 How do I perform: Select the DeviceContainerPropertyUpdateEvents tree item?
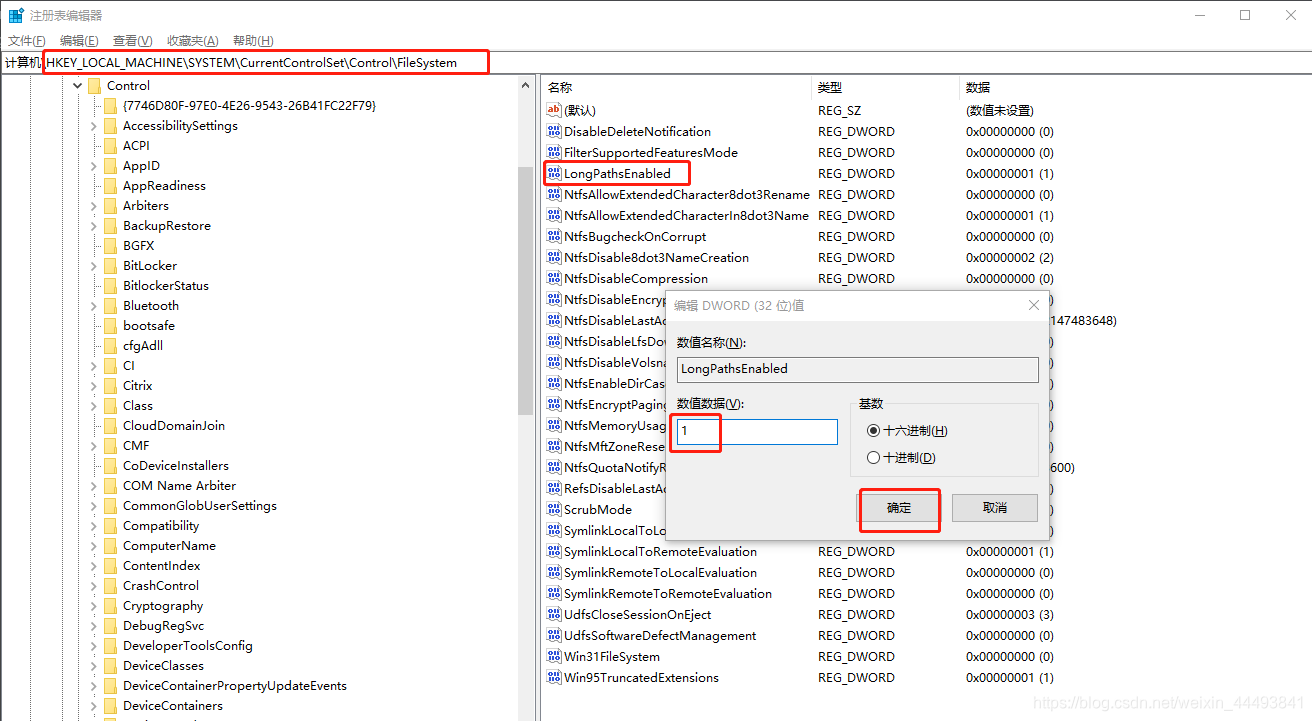pyautogui.click(x=235, y=685)
